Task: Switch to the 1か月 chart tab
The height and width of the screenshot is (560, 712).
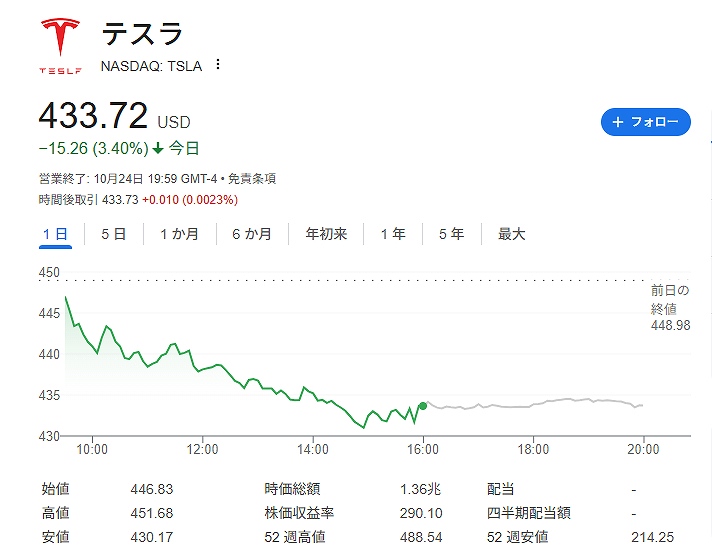Action: click(179, 234)
